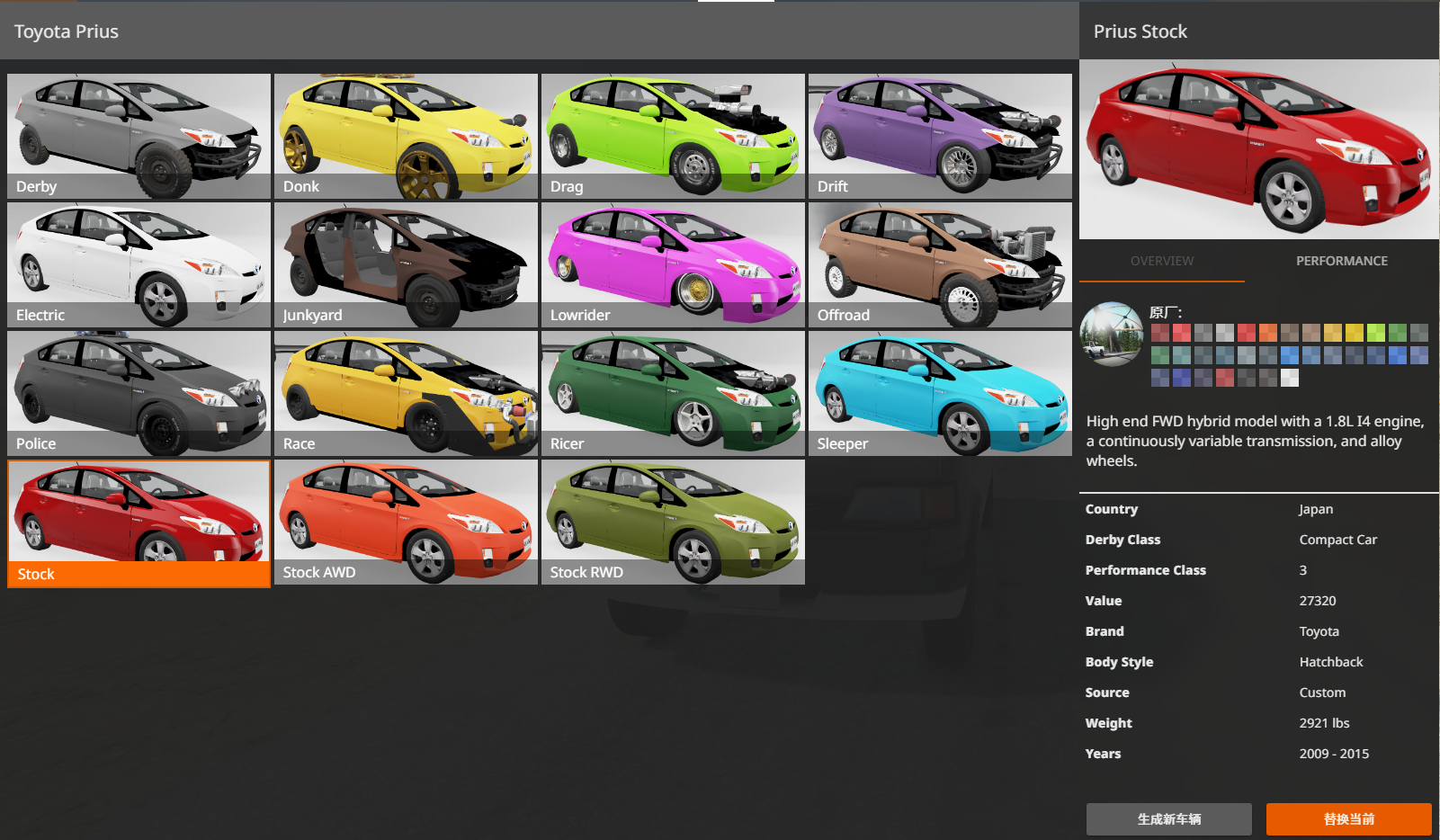Select the cyan Sleeper Prius
The image size is (1440, 840).
940,393
